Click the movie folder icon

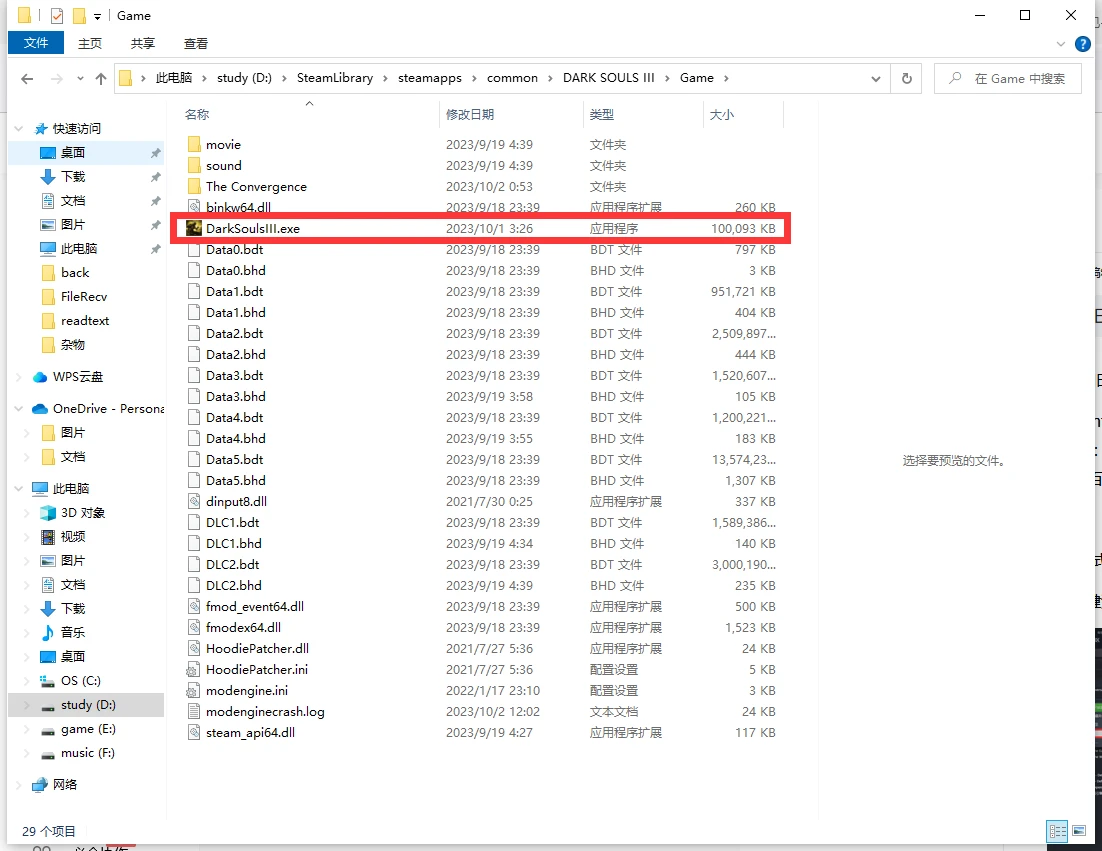tap(195, 145)
